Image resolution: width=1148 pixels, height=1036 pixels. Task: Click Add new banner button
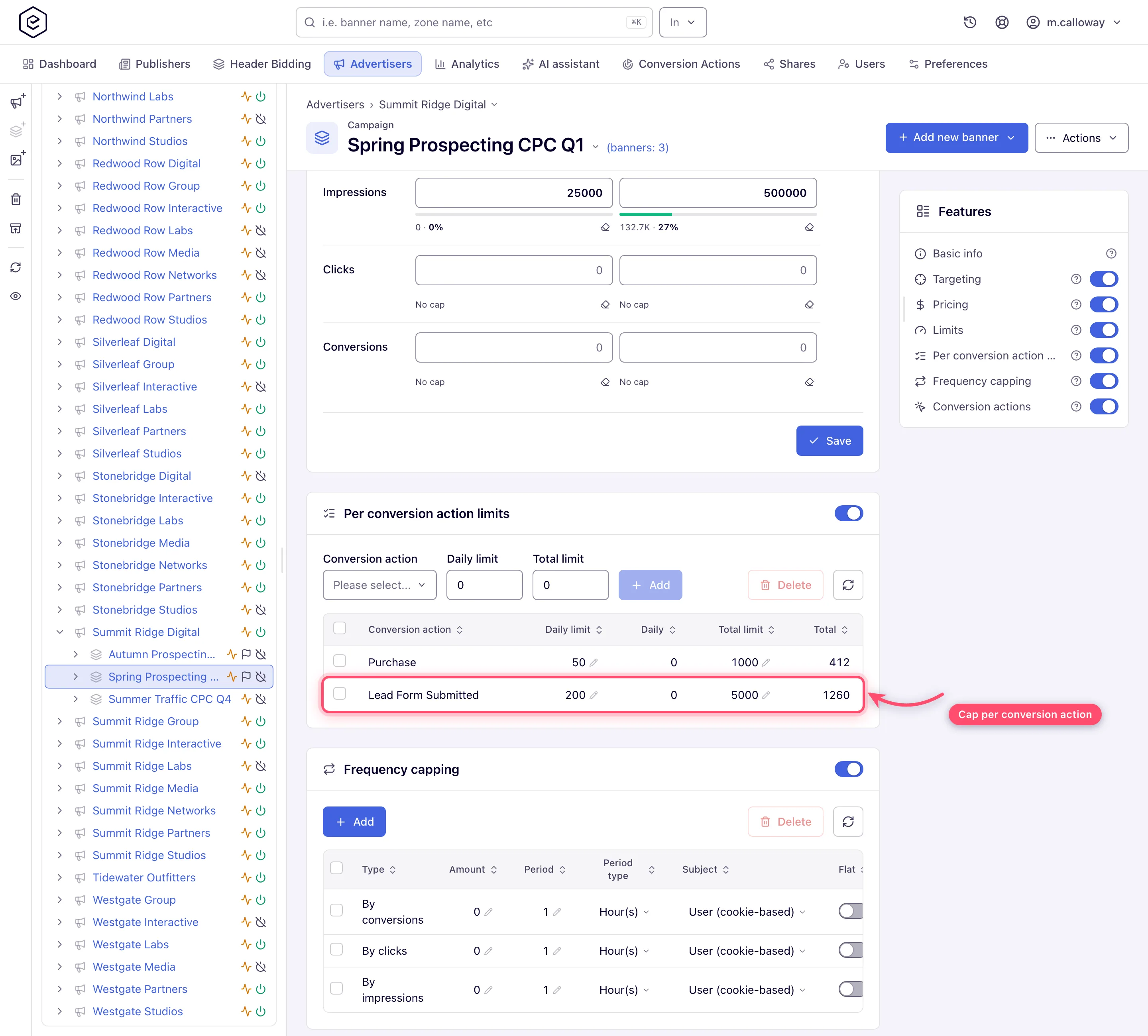coord(956,138)
